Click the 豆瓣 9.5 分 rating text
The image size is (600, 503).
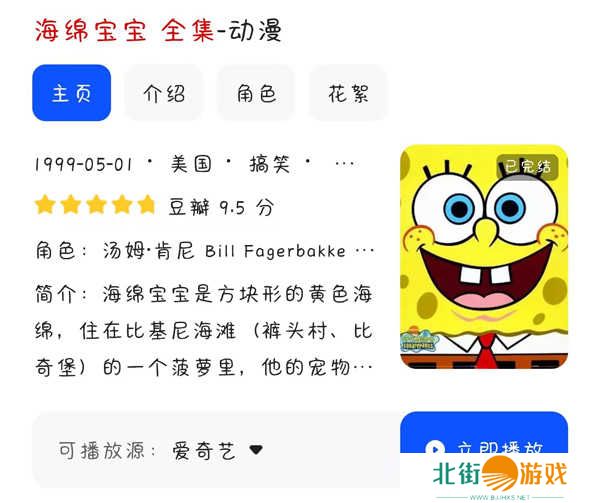[222, 208]
